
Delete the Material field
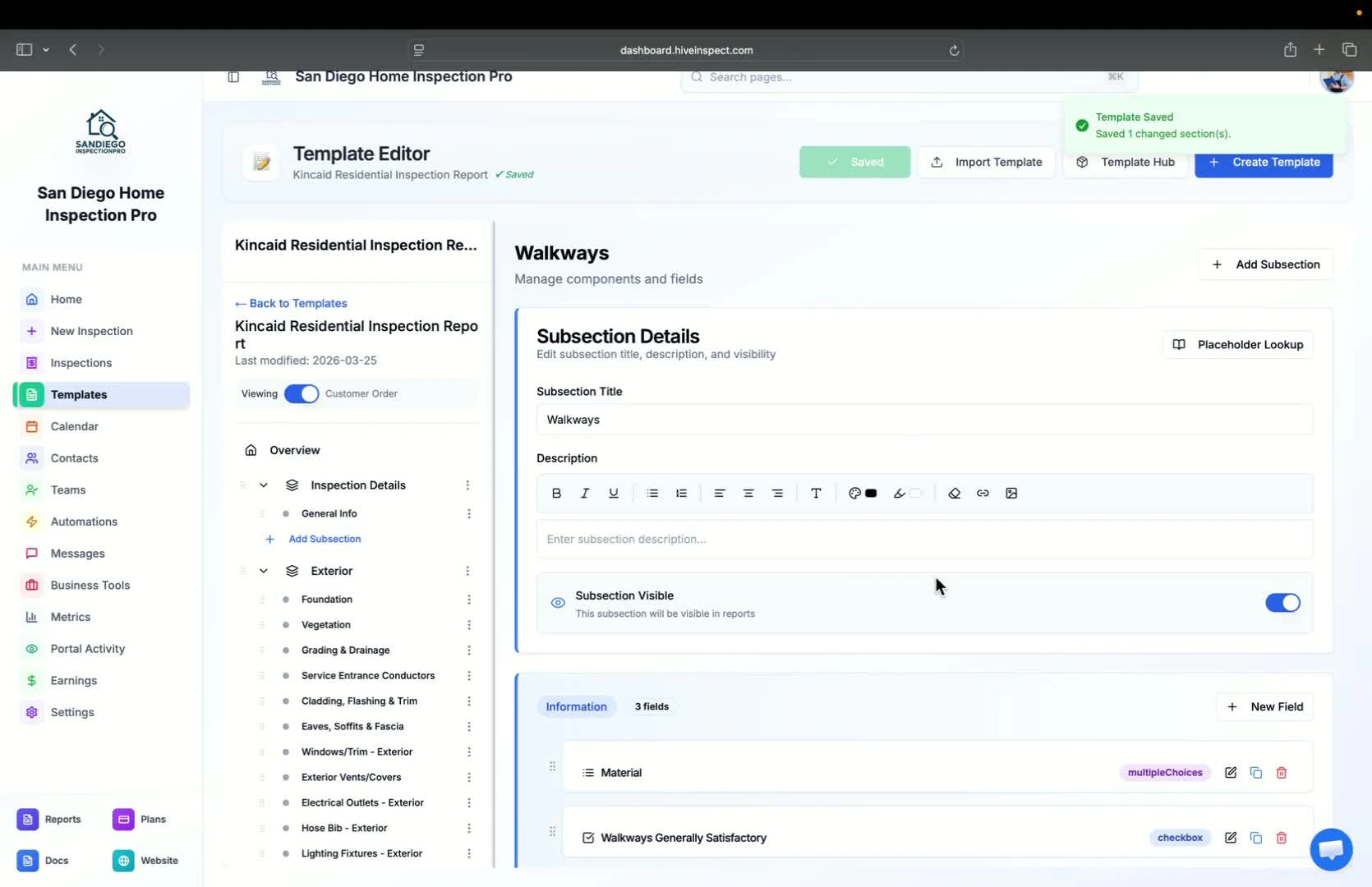(x=1282, y=773)
